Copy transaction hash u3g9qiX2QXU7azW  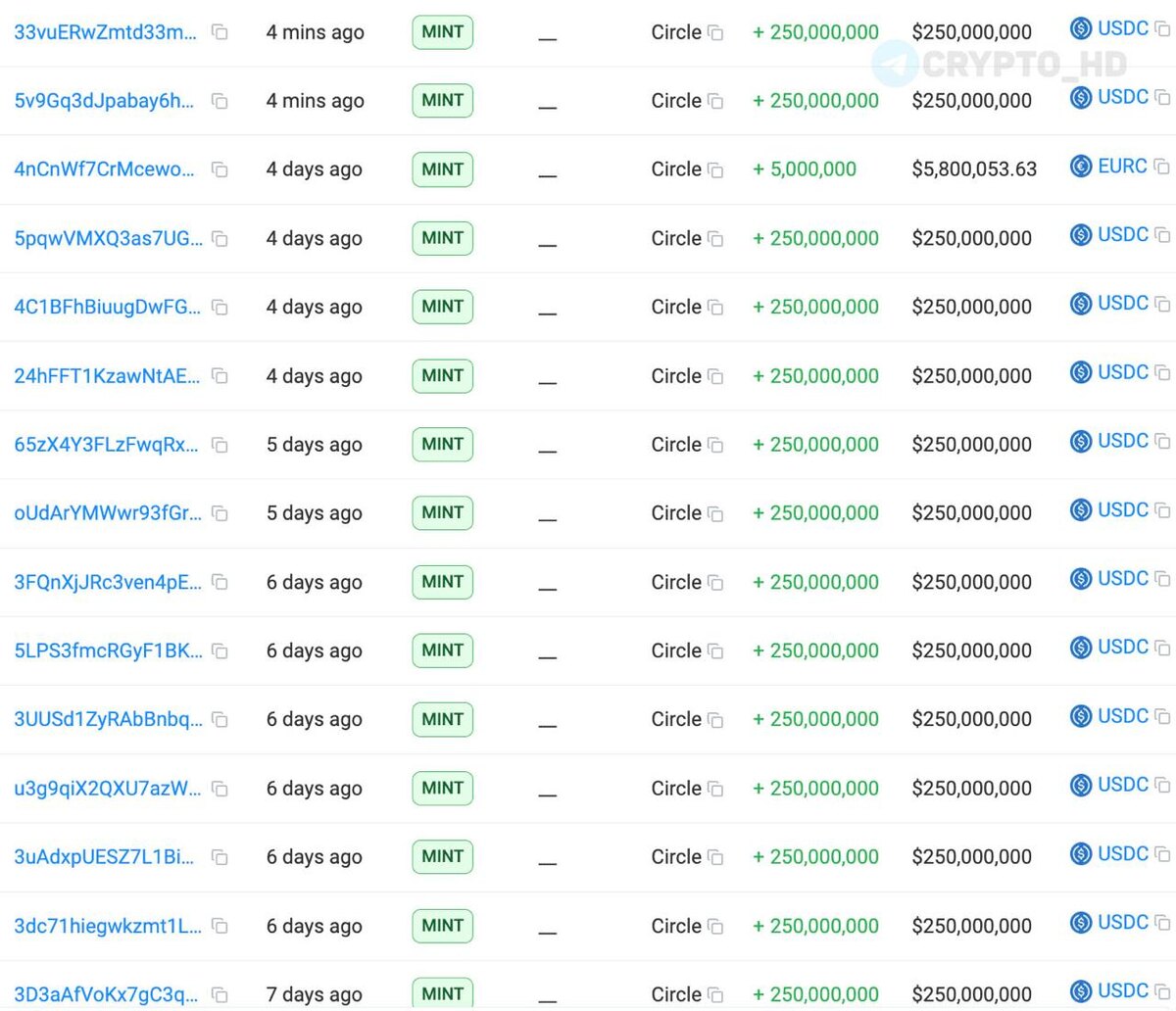tap(220, 789)
